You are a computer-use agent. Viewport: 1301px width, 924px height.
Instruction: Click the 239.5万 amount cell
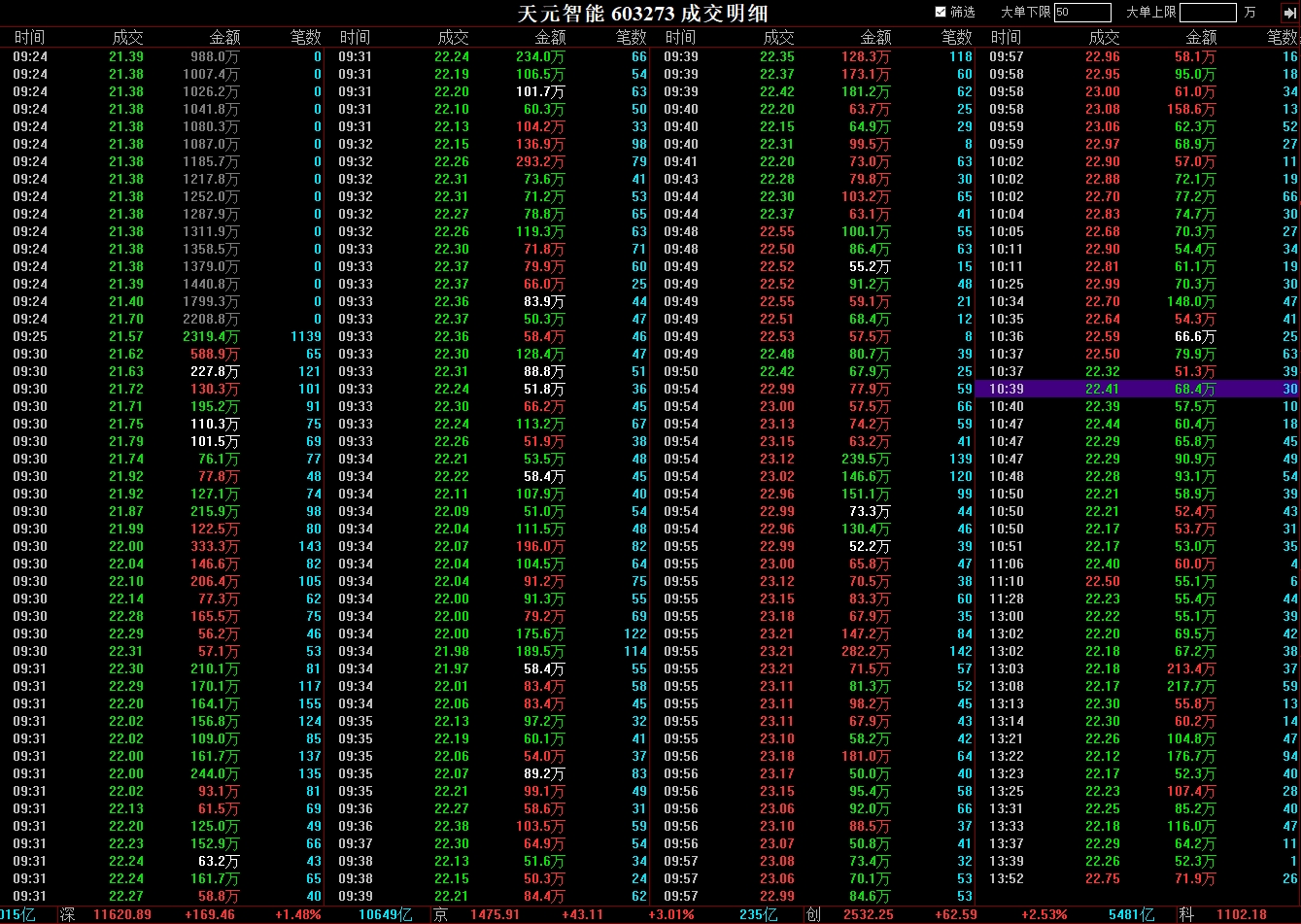[x=866, y=459]
